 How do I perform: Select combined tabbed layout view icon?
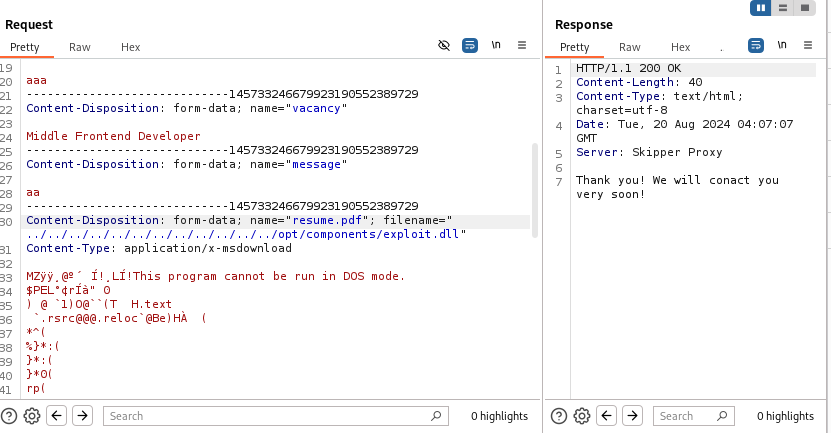[x=805, y=8]
